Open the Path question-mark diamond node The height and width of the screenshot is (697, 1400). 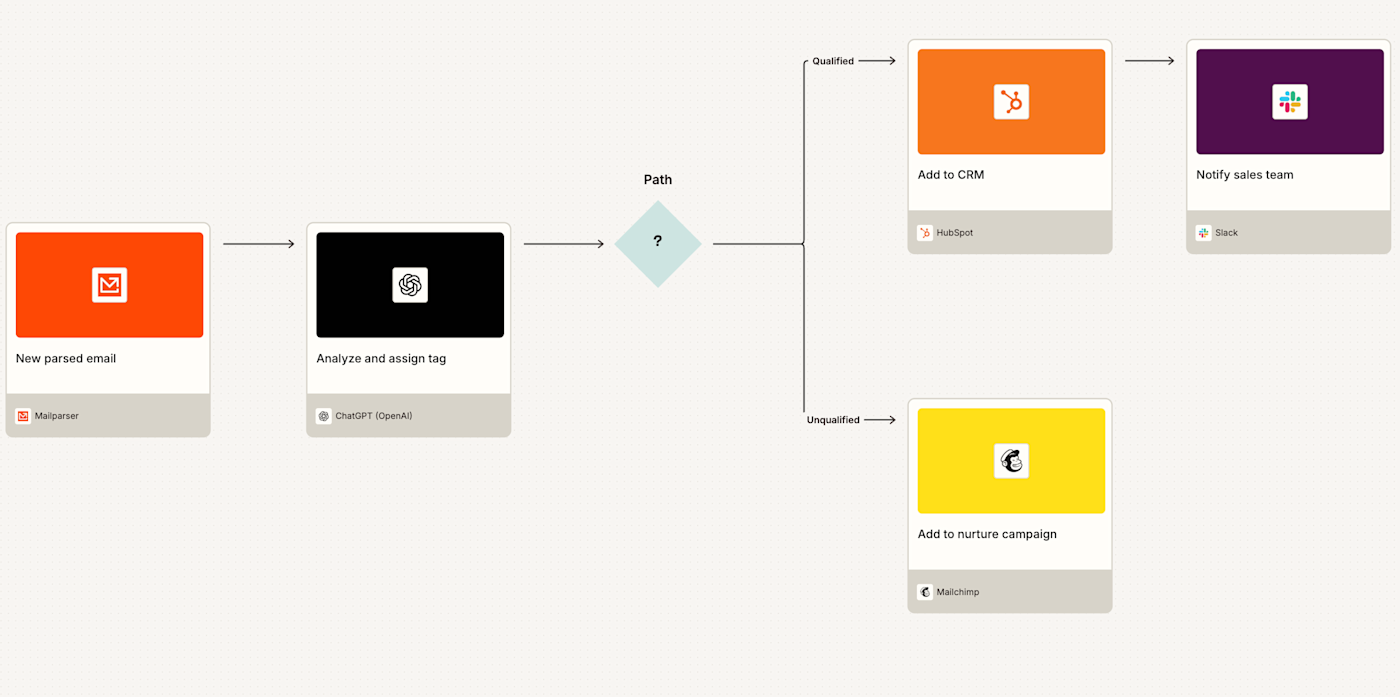(658, 243)
